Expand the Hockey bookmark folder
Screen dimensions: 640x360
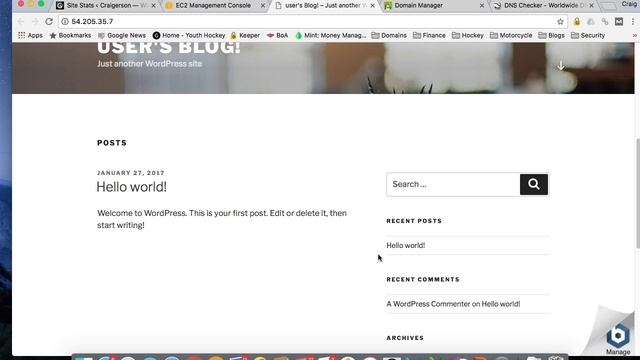point(468,36)
